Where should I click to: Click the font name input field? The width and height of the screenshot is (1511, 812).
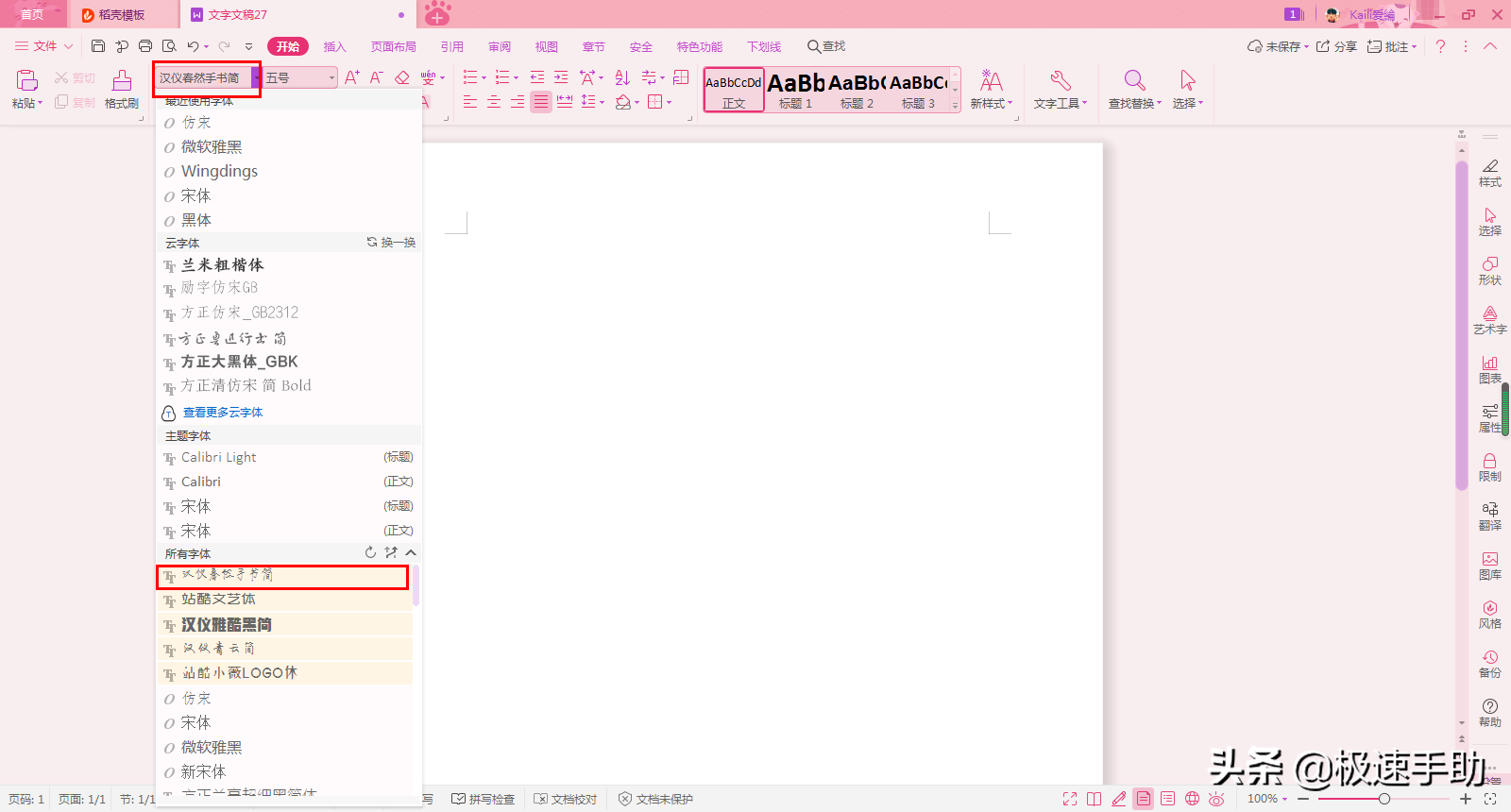pyautogui.click(x=204, y=77)
